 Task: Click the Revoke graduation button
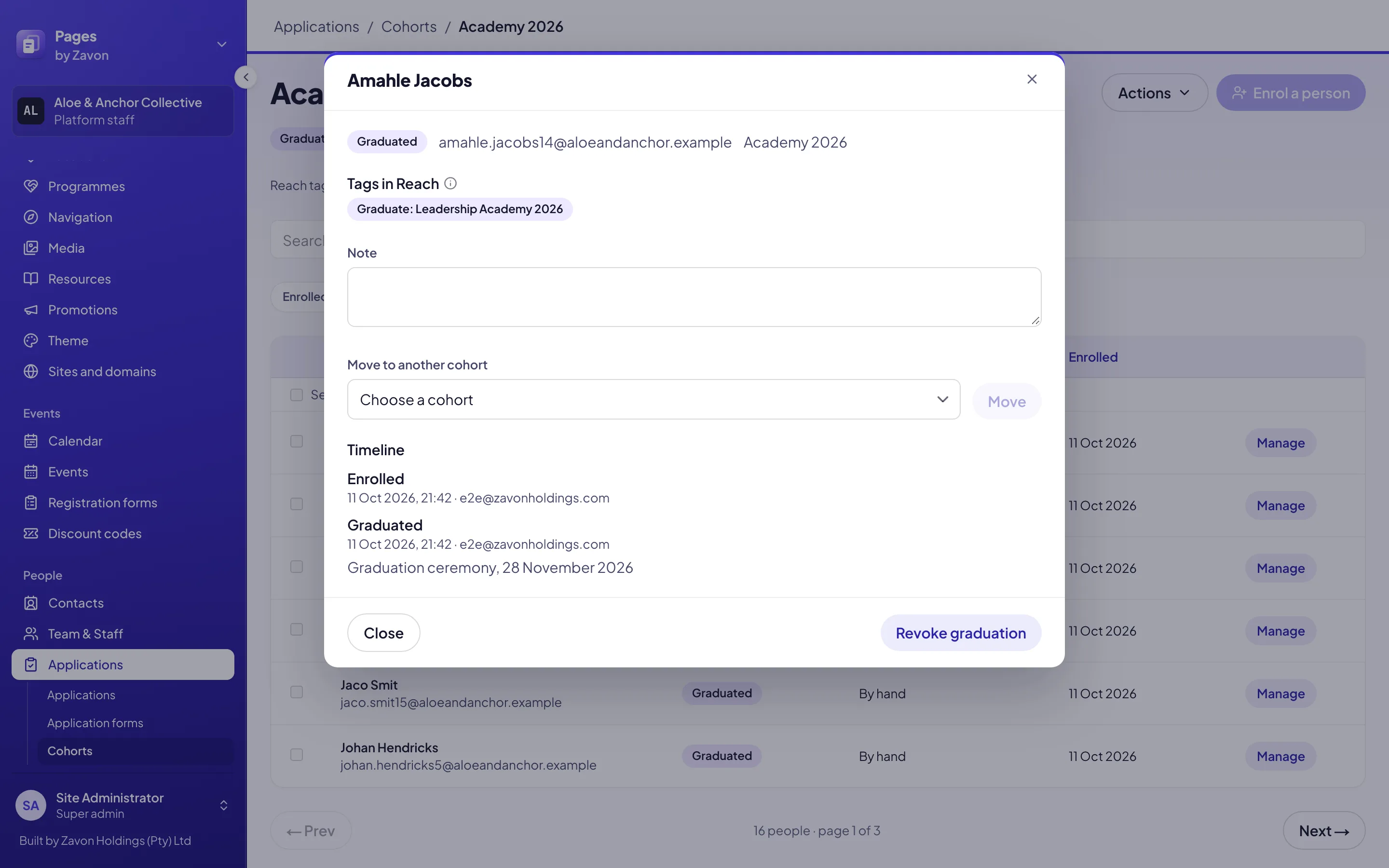[961, 633]
